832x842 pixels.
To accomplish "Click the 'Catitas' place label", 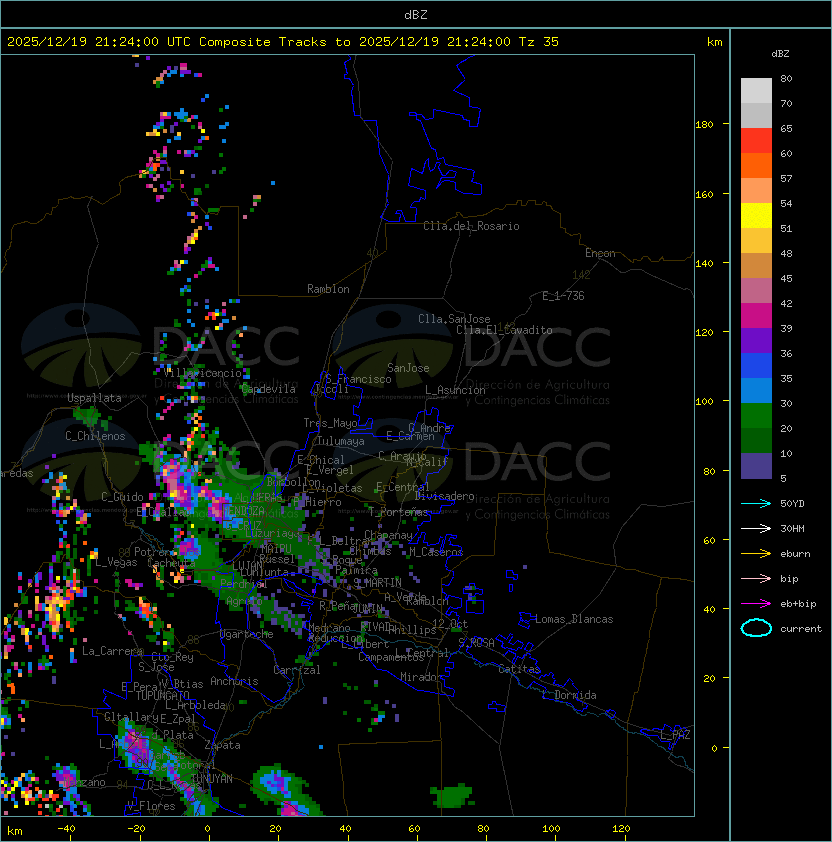I will click(x=519, y=669).
